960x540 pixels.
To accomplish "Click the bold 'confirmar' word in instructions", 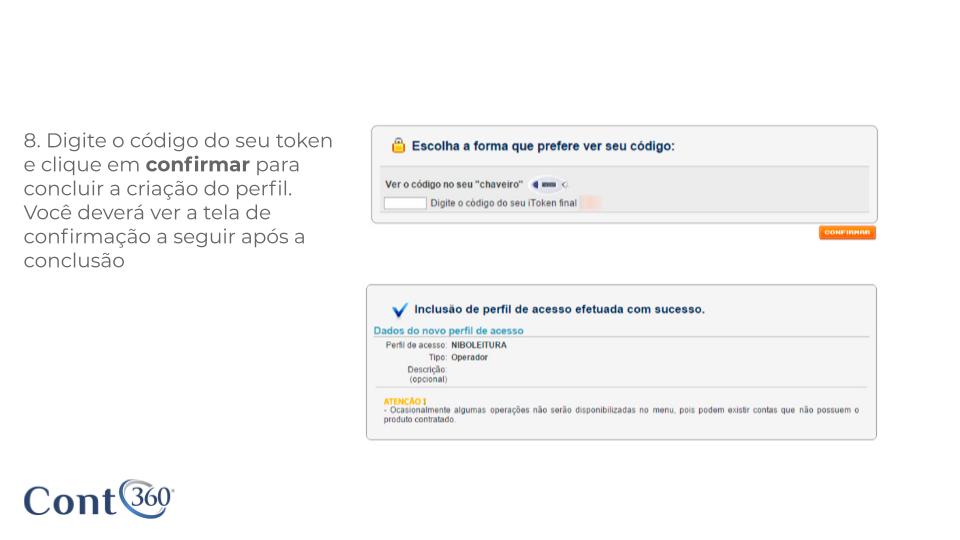I will 197,163.
